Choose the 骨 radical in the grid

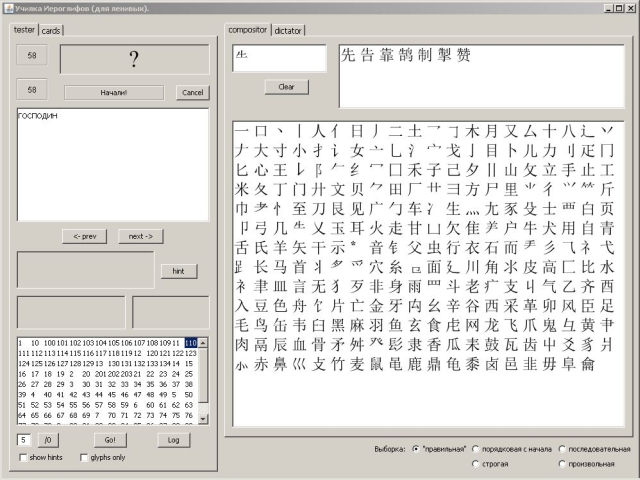coord(318,344)
